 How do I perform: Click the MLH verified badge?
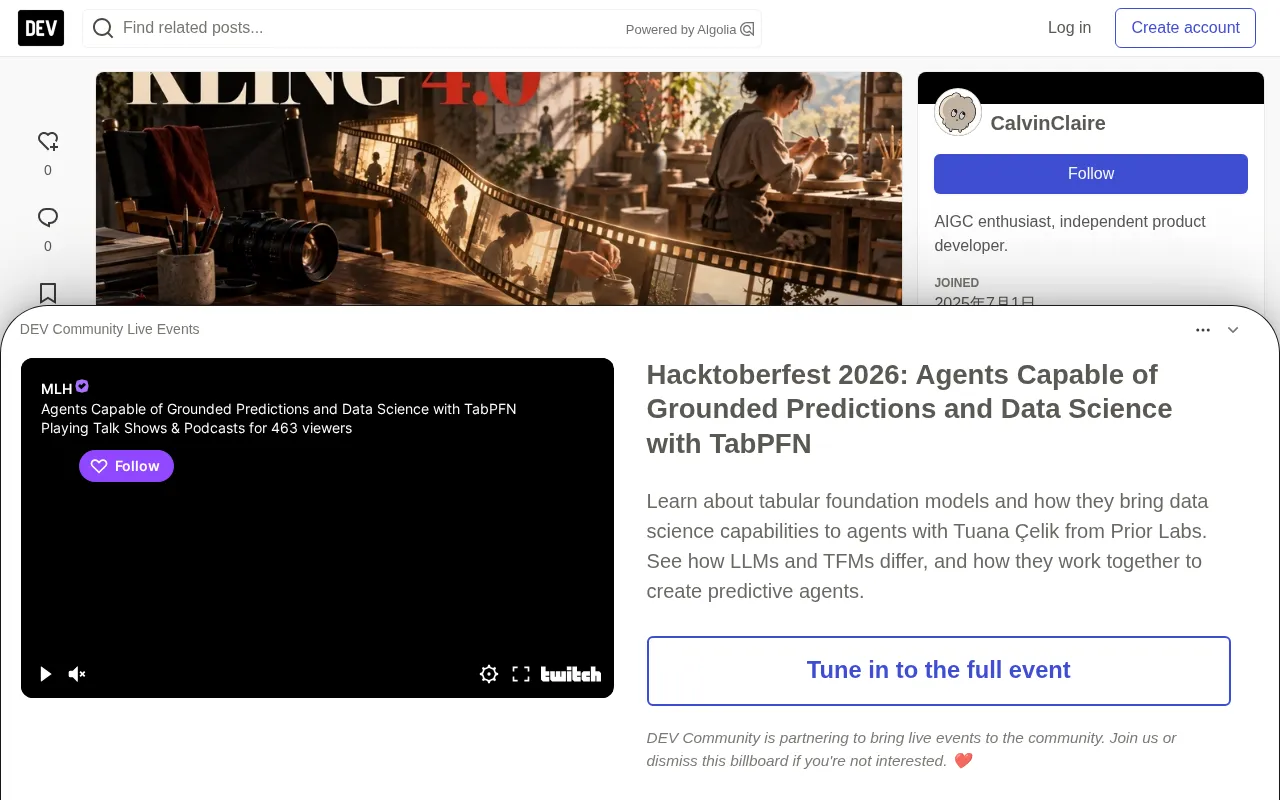[x=82, y=387]
